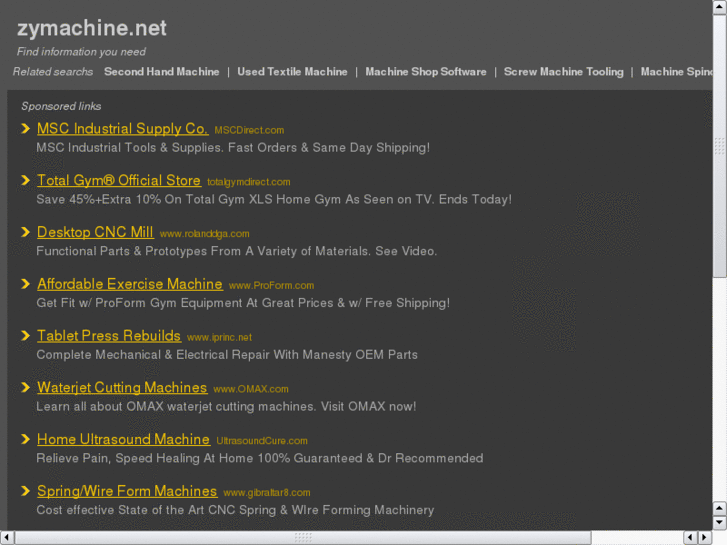
Task: Select the Machine Shop Software related search
Action: tap(426, 72)
